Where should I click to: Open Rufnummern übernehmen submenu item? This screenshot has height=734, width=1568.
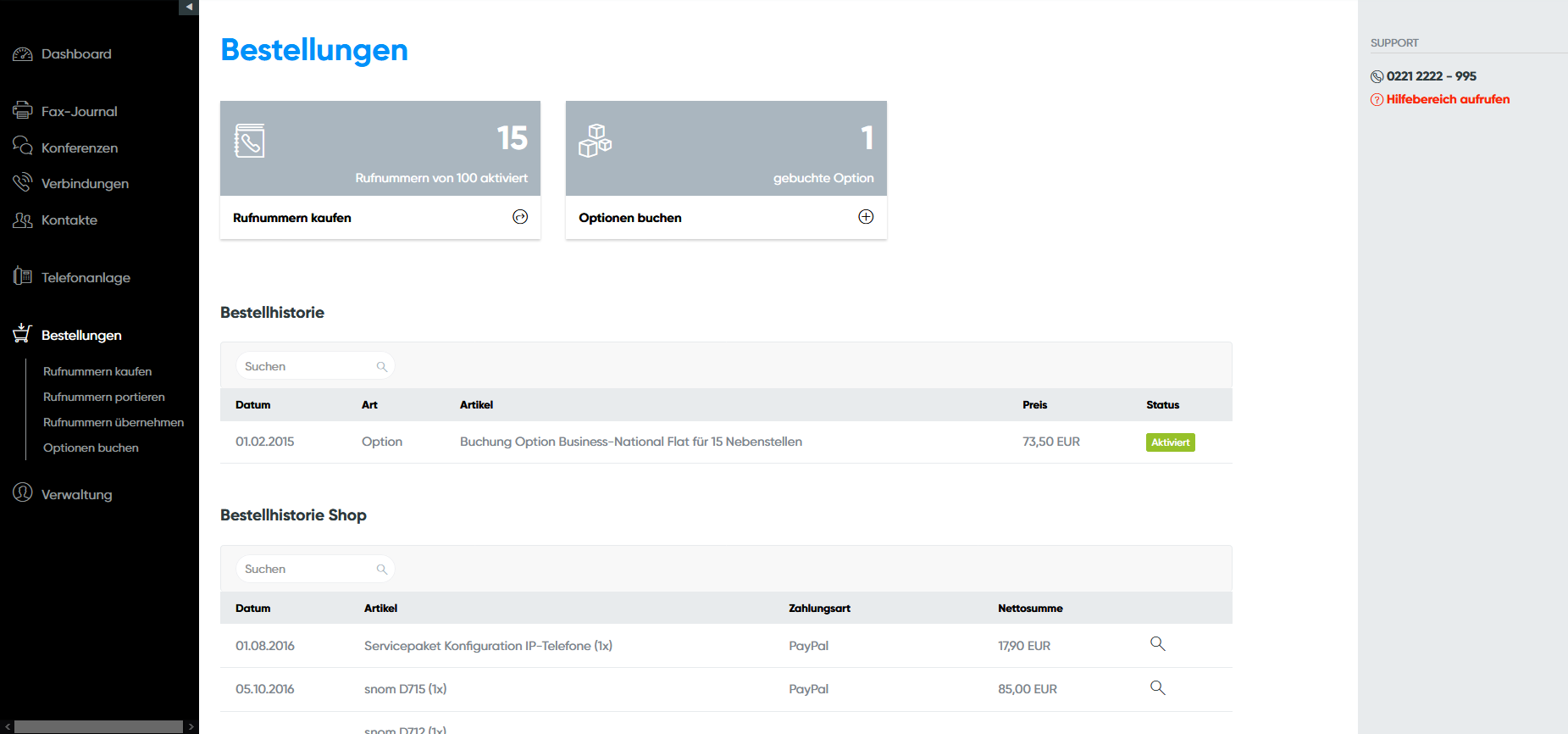114,422
